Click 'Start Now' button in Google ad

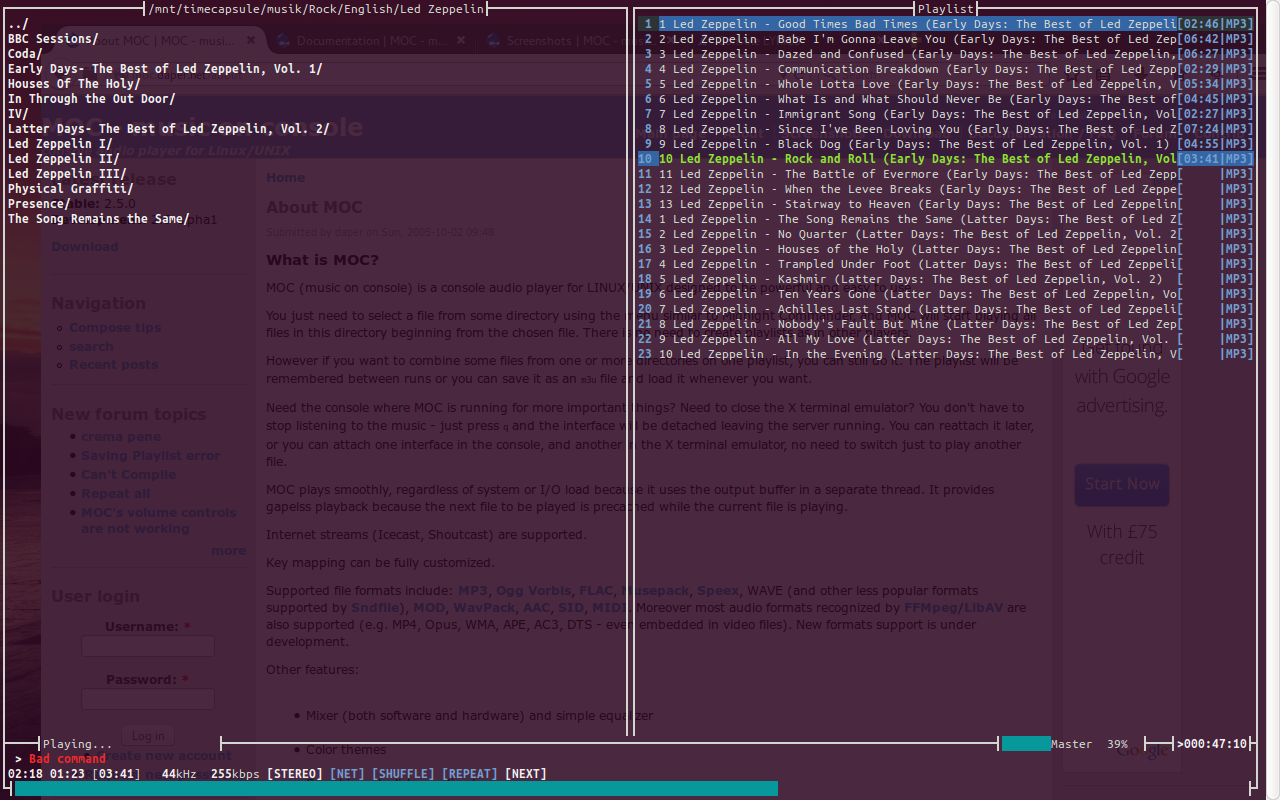click(x=1122, y=484)
